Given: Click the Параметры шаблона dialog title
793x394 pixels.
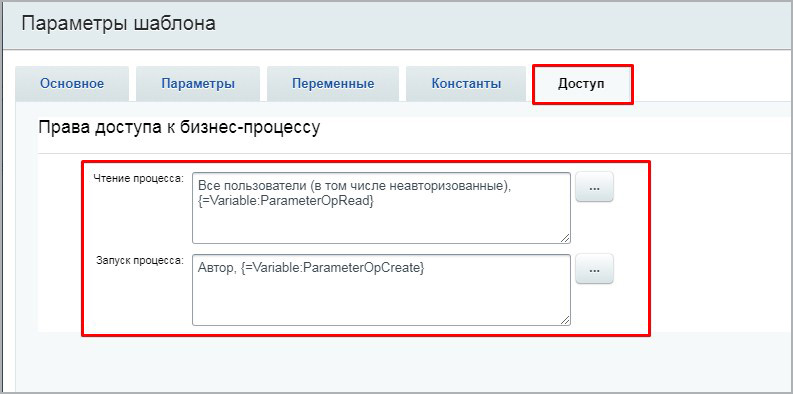Looking at the screenshot, I should [x=119, y=24].
